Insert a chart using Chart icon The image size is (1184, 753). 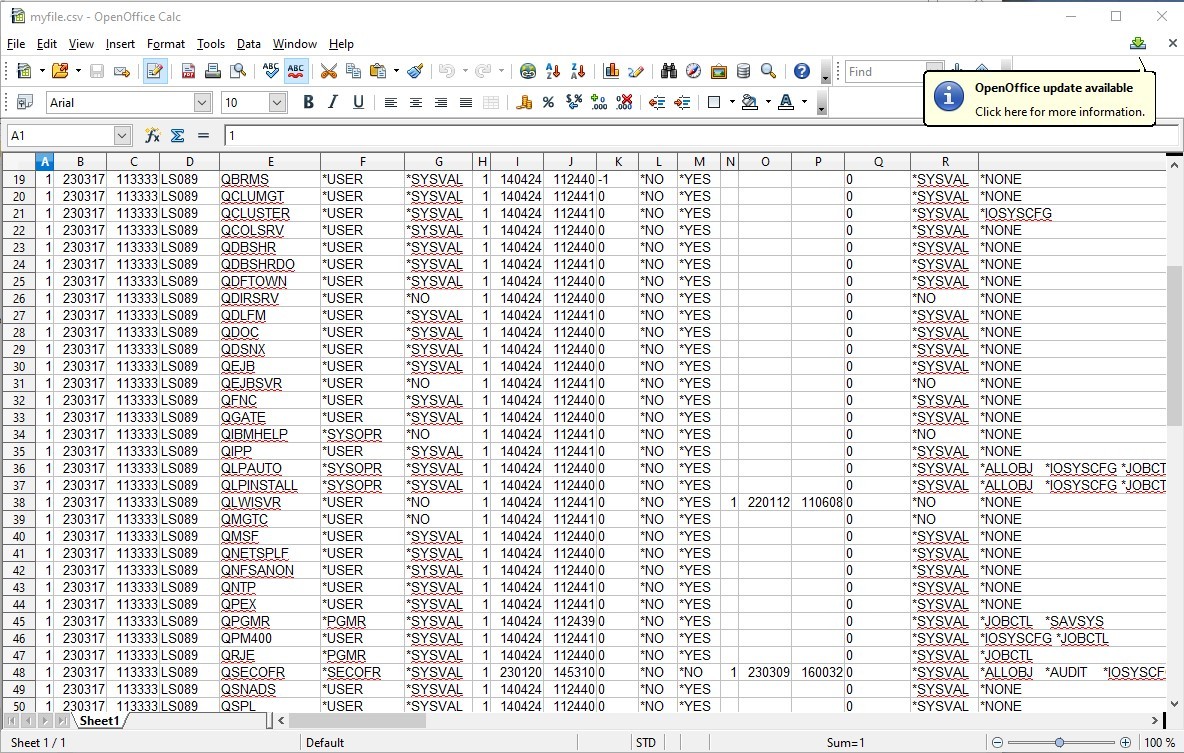point(611,71)
